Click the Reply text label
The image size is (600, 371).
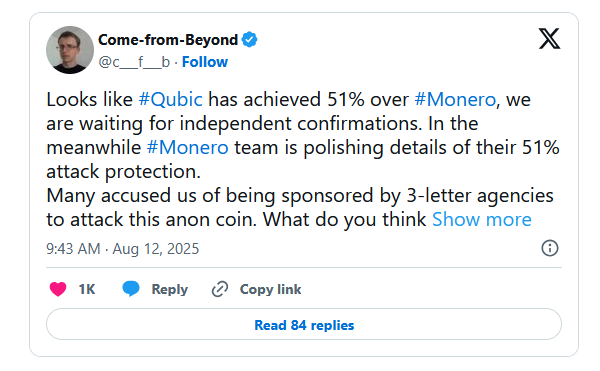pyautogui.click(x=170, y=289)
